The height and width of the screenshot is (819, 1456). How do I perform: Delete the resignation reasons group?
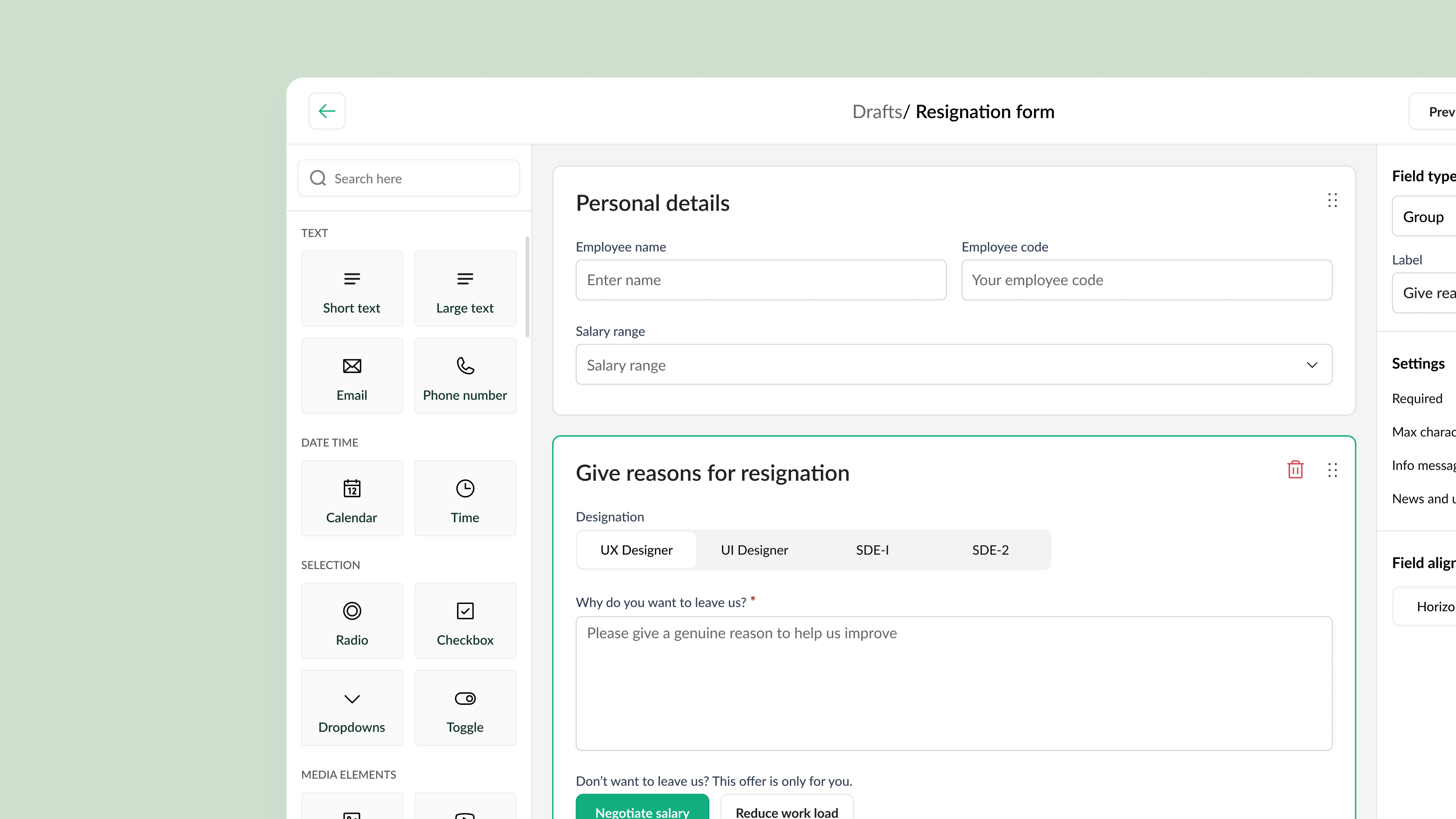1295,470
